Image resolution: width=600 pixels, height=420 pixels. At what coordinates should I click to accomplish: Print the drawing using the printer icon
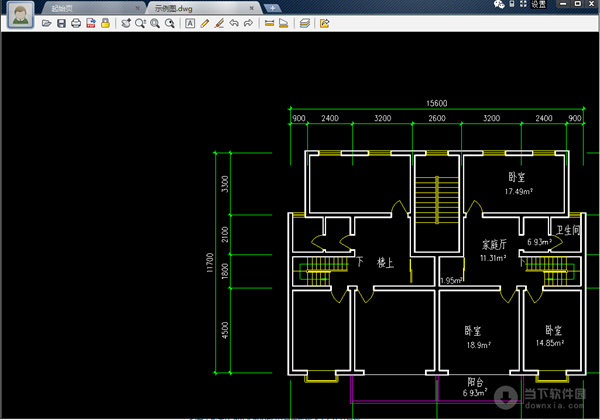(76, 23)
